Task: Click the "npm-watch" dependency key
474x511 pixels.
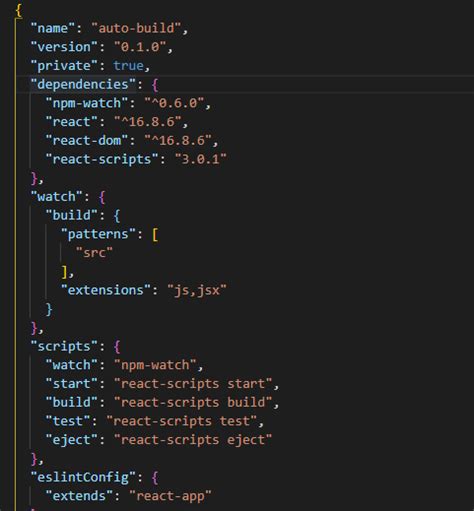Action: point(87,103)
